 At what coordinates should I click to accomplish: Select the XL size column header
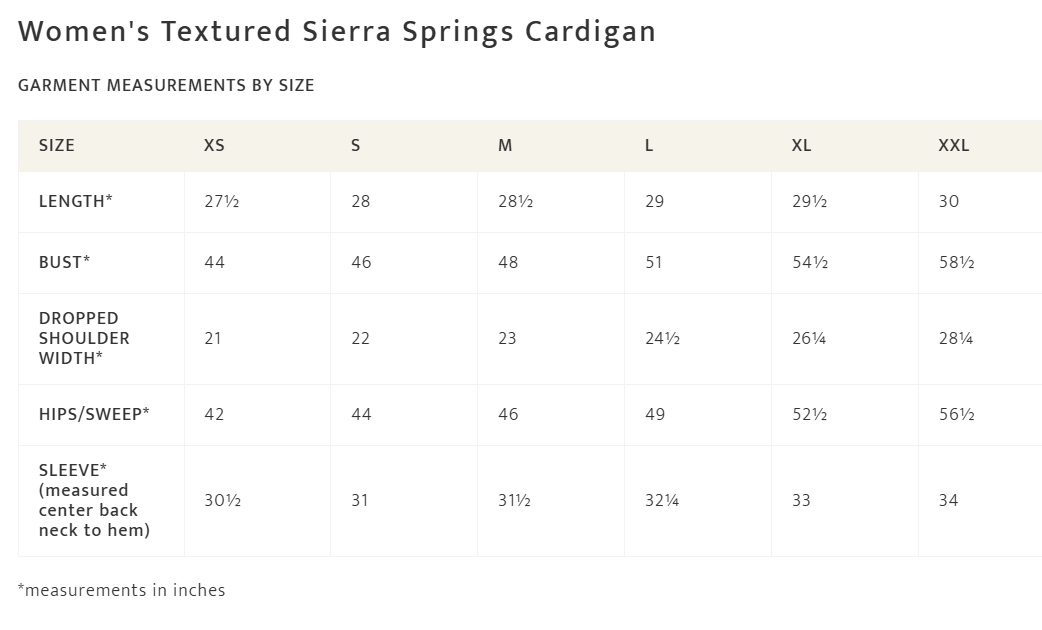801,146
